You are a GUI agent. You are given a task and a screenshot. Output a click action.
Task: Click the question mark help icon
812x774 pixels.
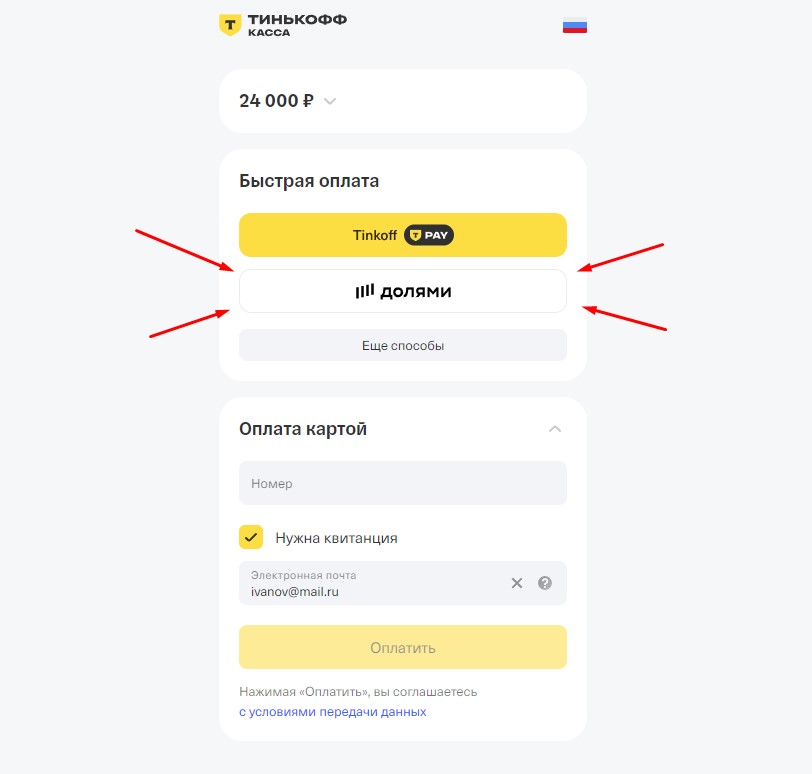pos(545,583)
